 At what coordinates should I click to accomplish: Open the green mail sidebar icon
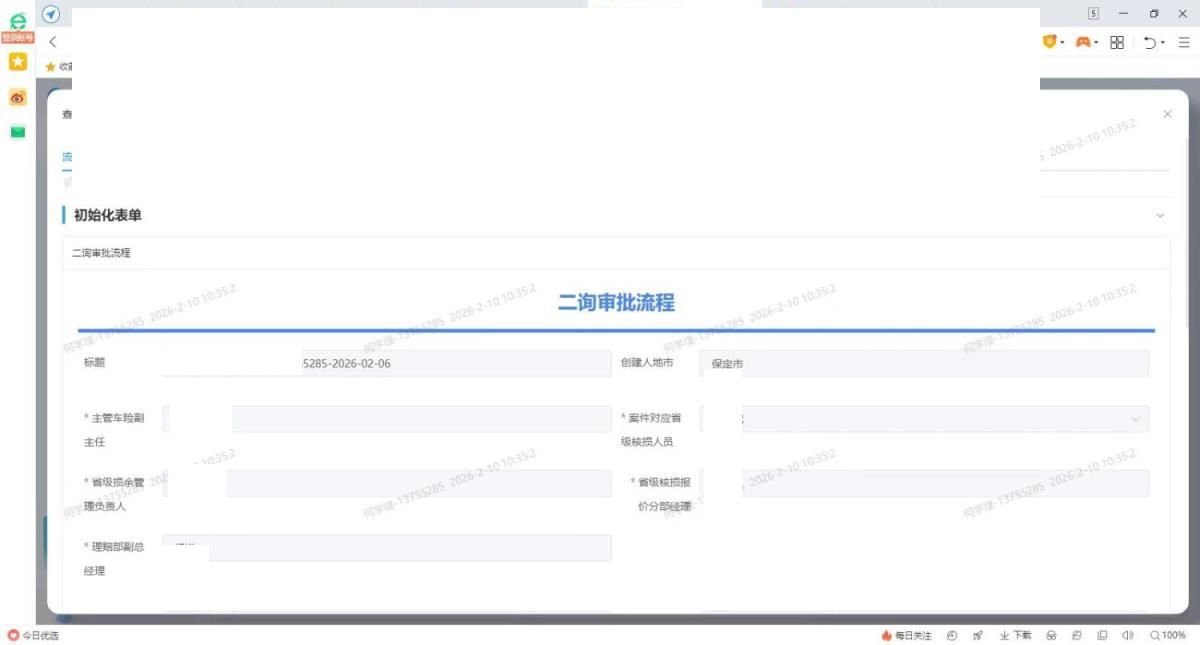17,132
